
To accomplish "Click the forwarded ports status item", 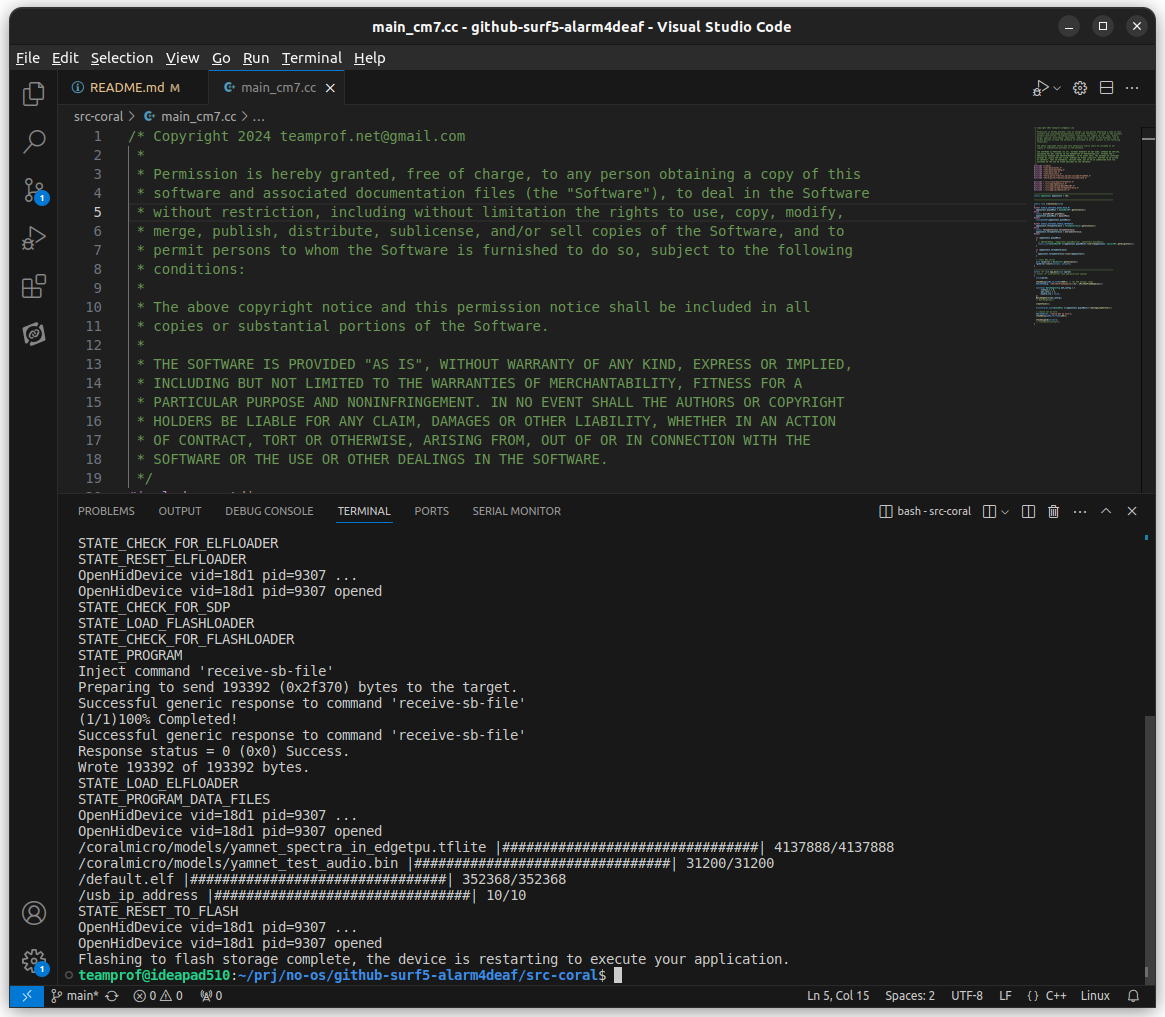I will point(212,996).
